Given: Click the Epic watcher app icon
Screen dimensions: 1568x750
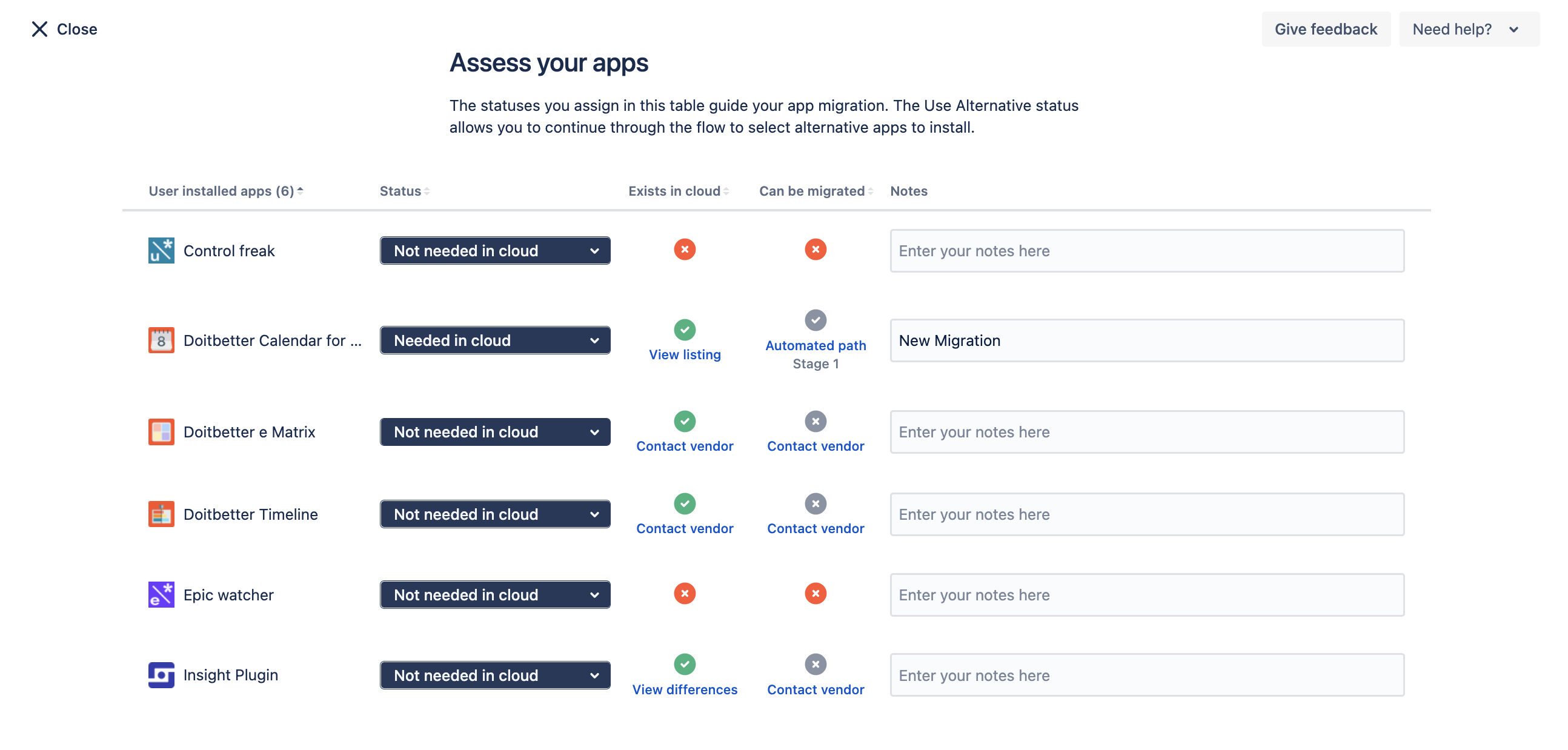Looking at the screenshot, I should (x=161, y=594).
